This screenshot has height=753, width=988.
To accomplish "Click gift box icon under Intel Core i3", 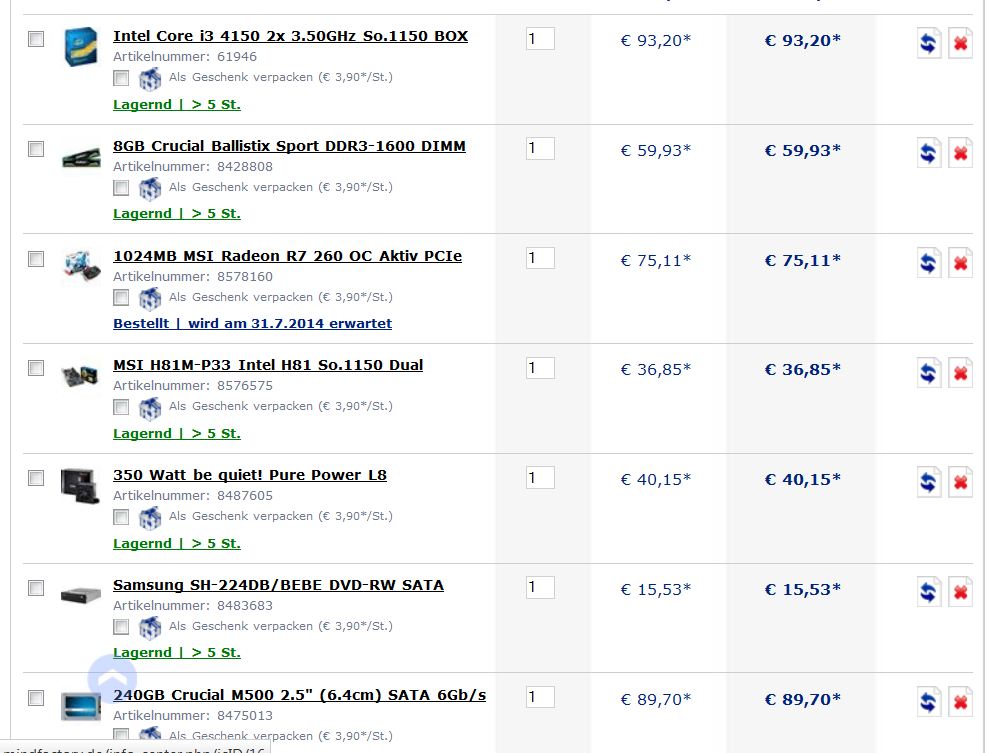I will 150,79.
